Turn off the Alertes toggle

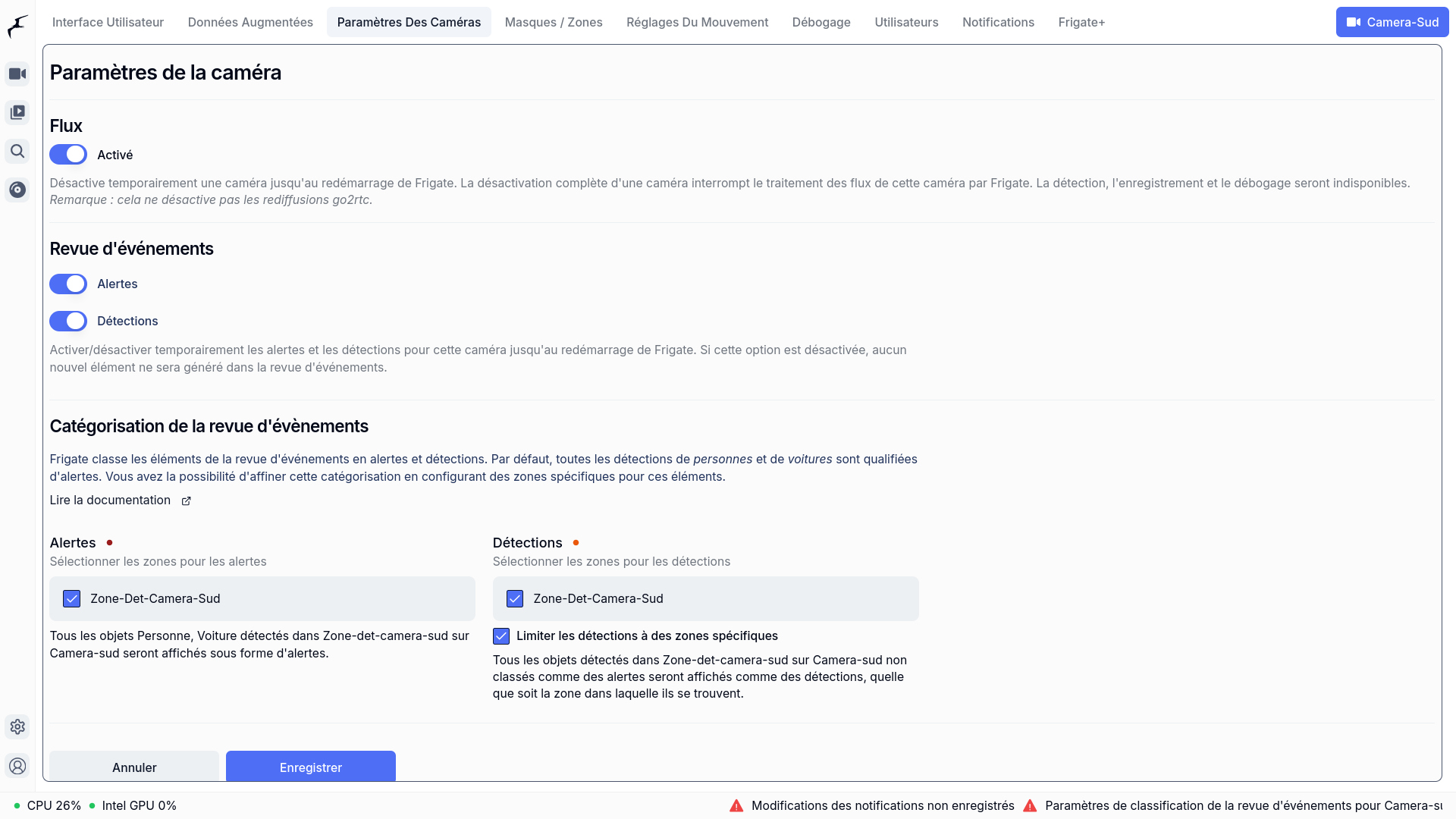coord(68,284)
